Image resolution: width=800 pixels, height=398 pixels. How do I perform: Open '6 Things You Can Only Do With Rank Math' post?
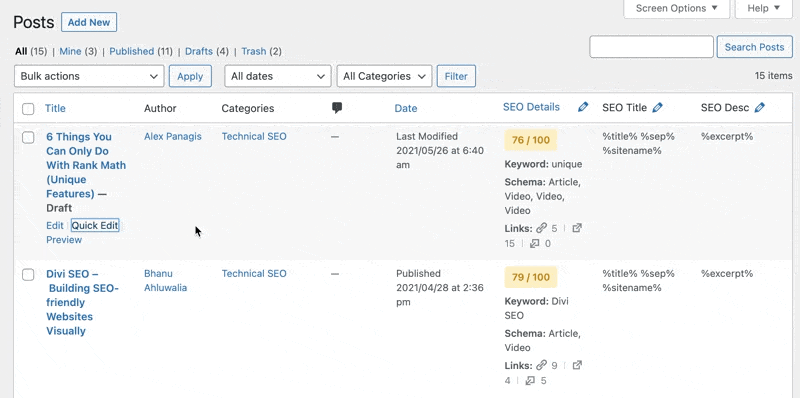point(86,165)
